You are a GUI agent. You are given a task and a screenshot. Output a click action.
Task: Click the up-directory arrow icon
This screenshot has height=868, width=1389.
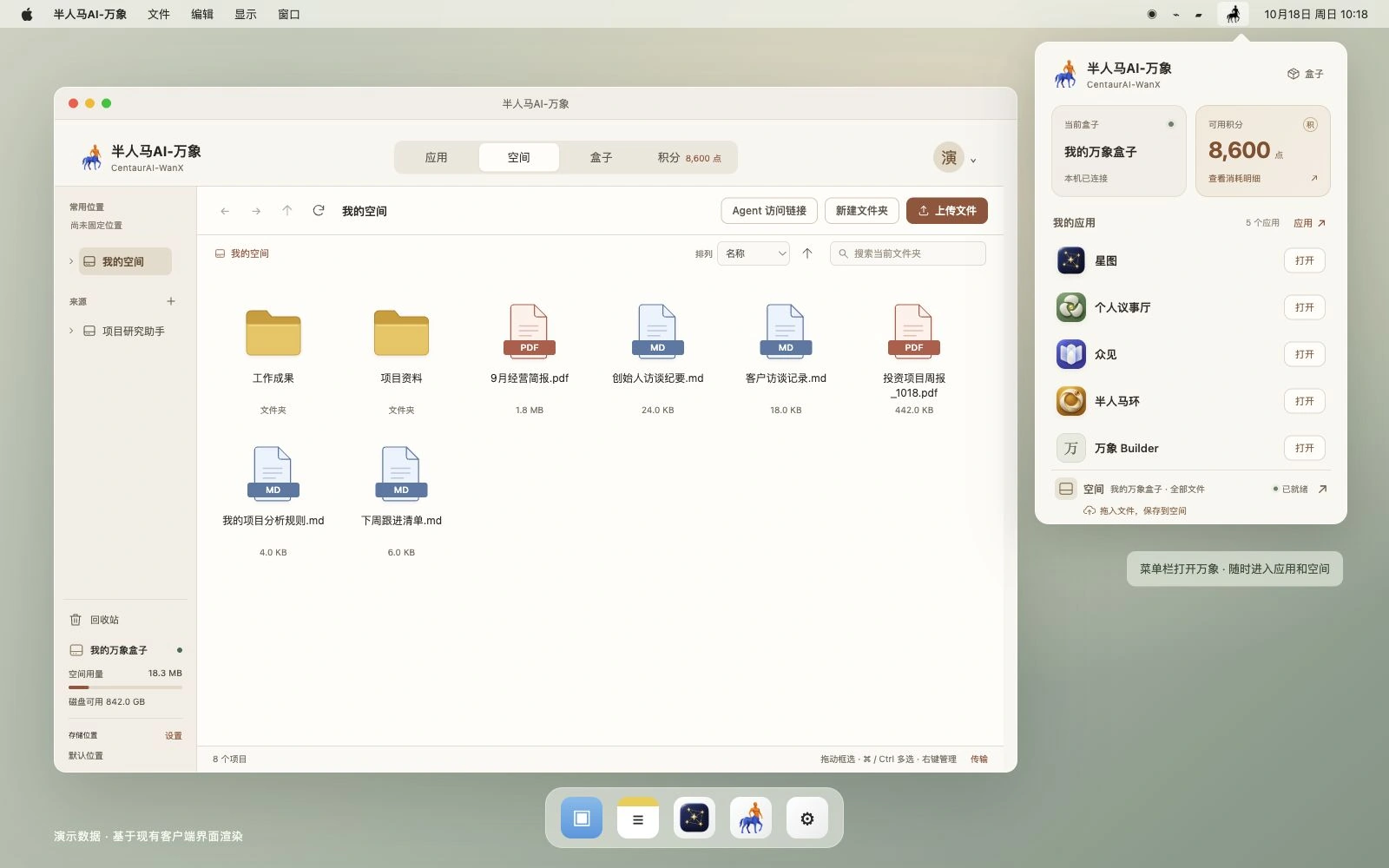287,211
